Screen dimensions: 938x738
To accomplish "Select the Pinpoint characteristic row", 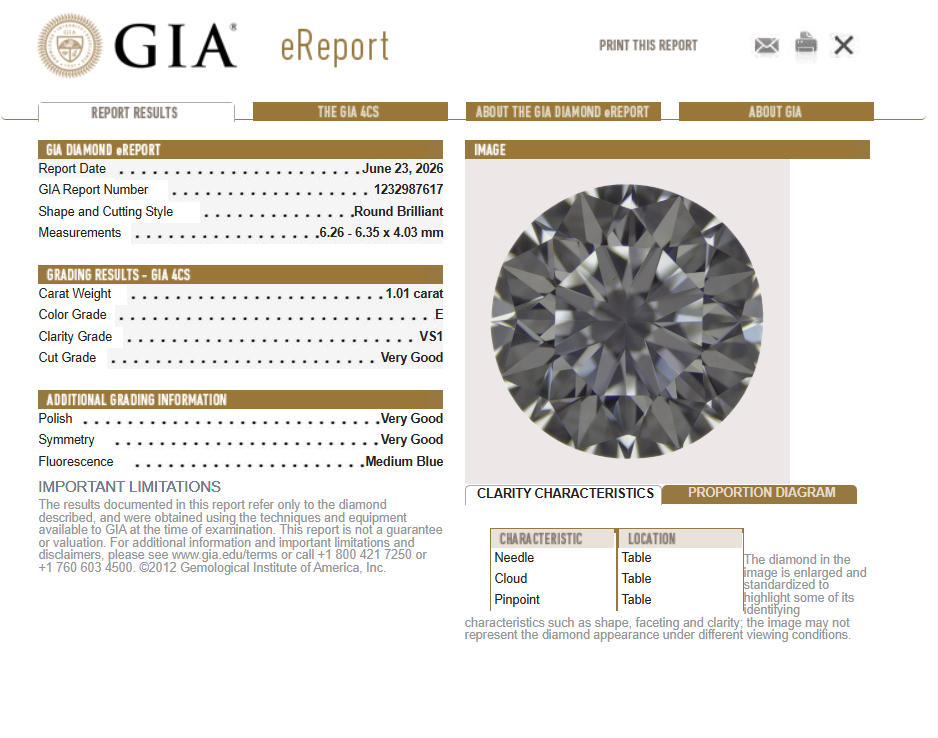I will [616, 599].
